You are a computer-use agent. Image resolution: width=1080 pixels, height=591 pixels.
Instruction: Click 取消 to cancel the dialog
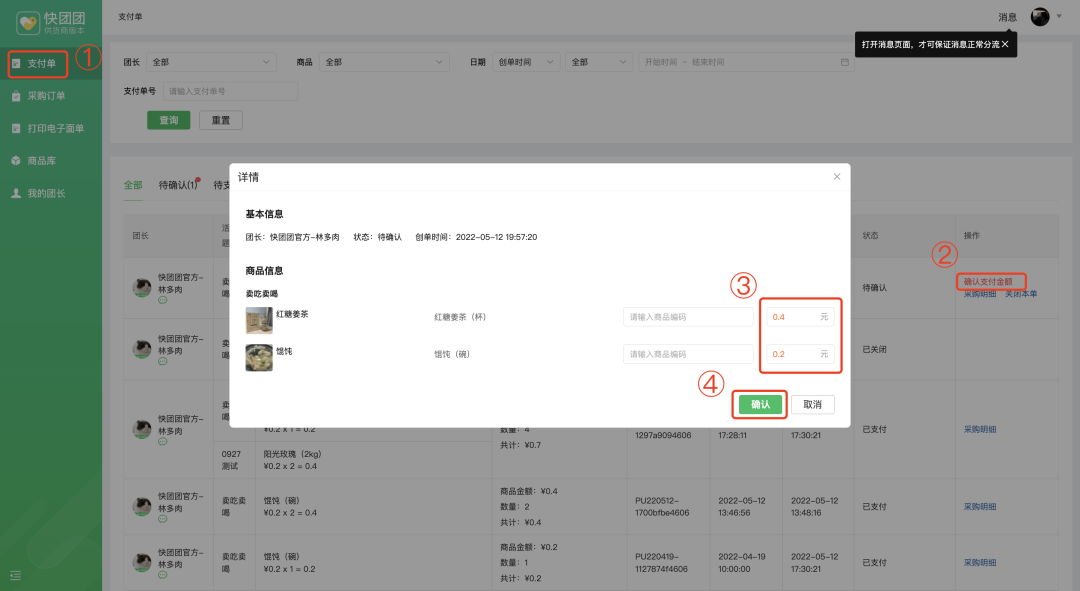(812, 404)
